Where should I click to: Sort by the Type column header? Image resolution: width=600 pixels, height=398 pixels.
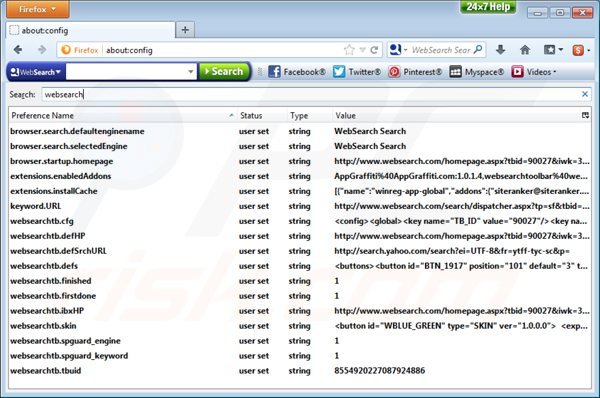coord(309,116)
